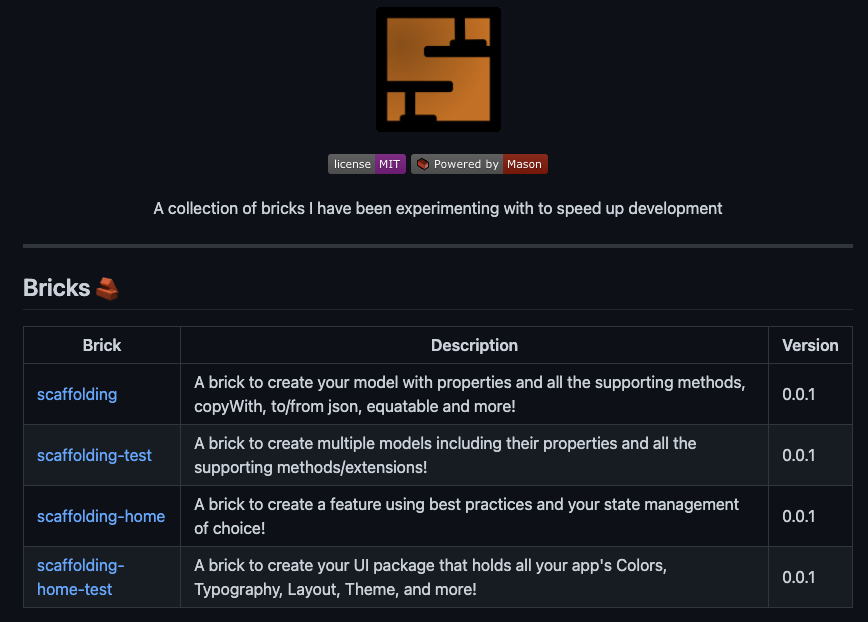Image resolution: width=868 pixels, height=622 pixels.
Task: Click the brick emoji beside Bricks heading
Action: coord(107,289)
